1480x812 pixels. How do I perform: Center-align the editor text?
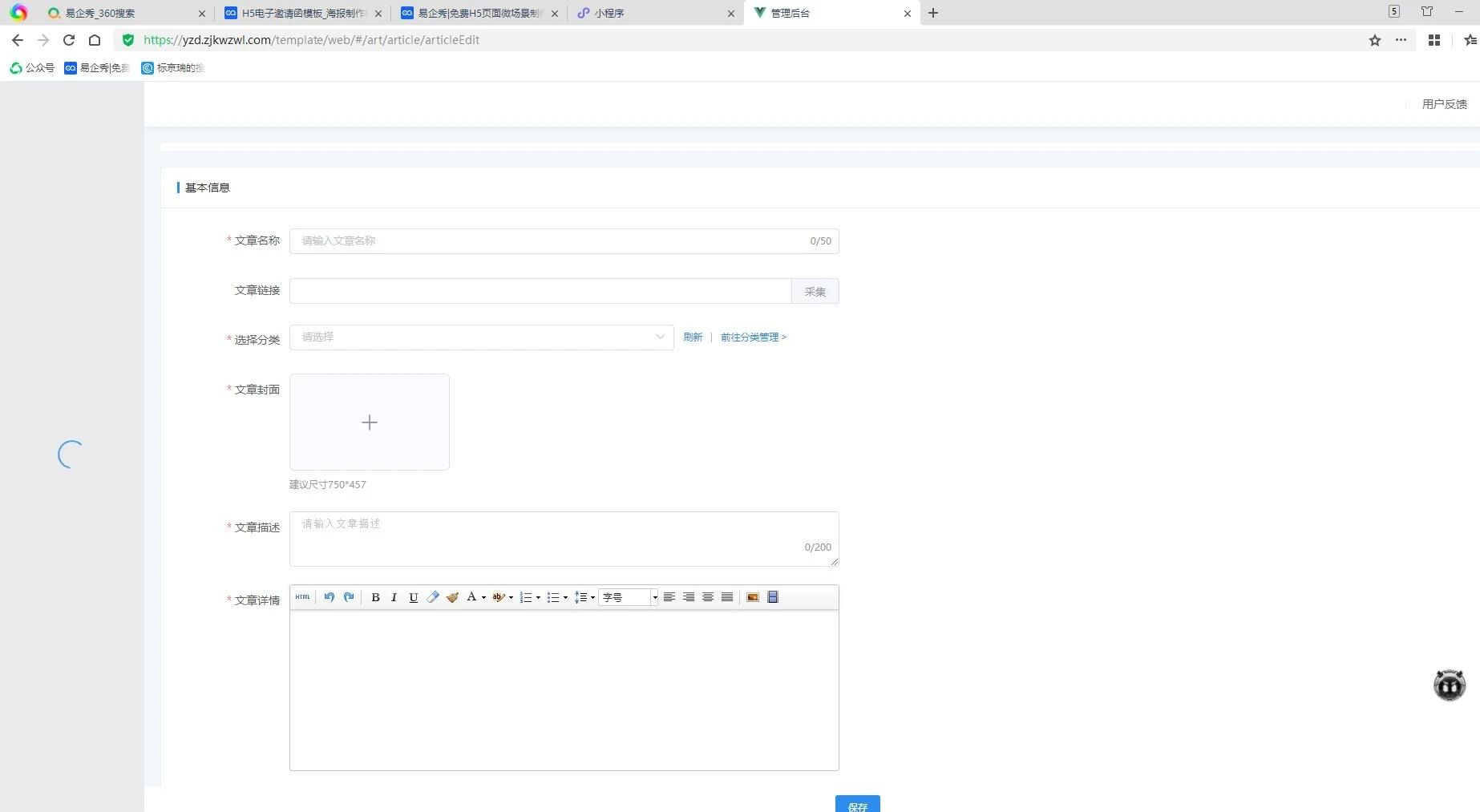707,597
